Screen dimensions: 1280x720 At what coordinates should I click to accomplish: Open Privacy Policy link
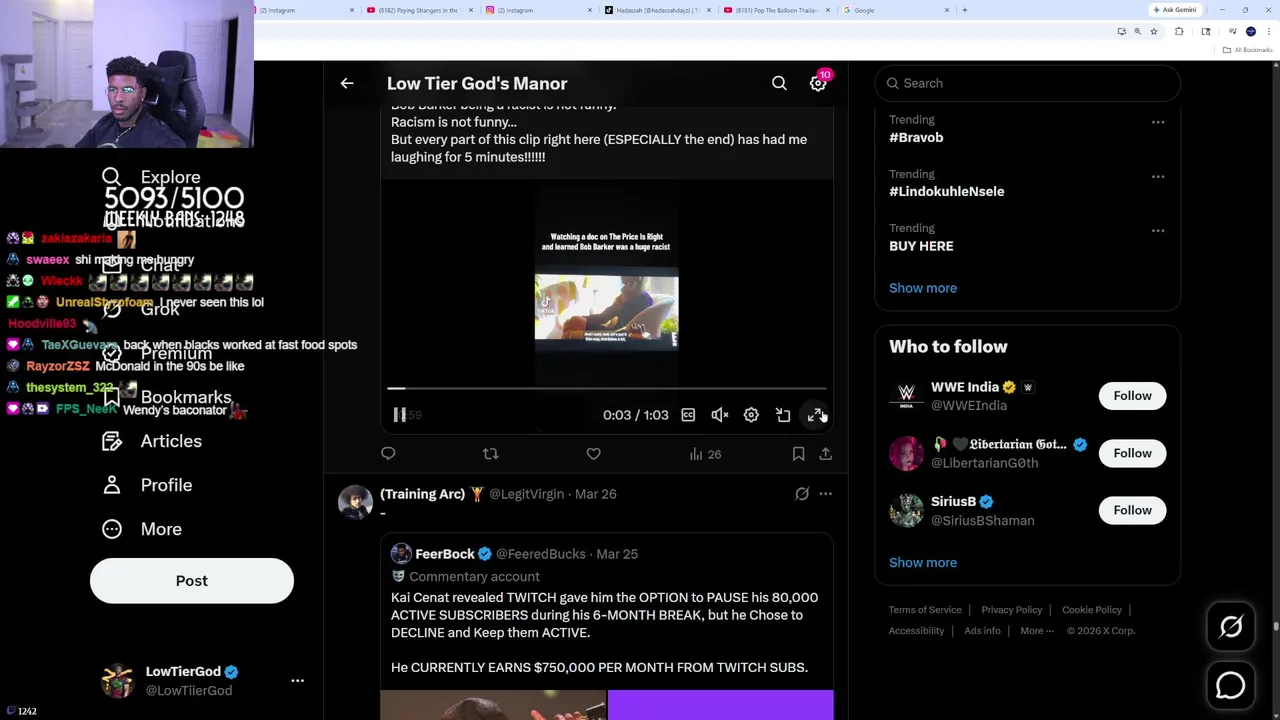point(1011,610)
